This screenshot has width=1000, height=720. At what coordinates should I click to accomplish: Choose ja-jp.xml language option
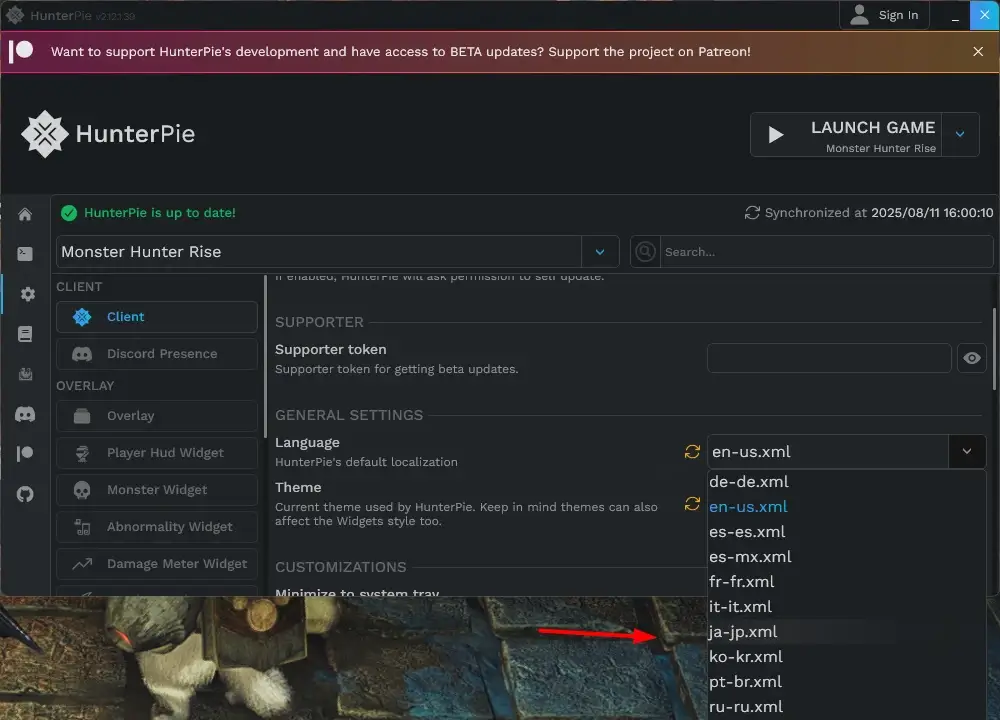coord(846,632)
